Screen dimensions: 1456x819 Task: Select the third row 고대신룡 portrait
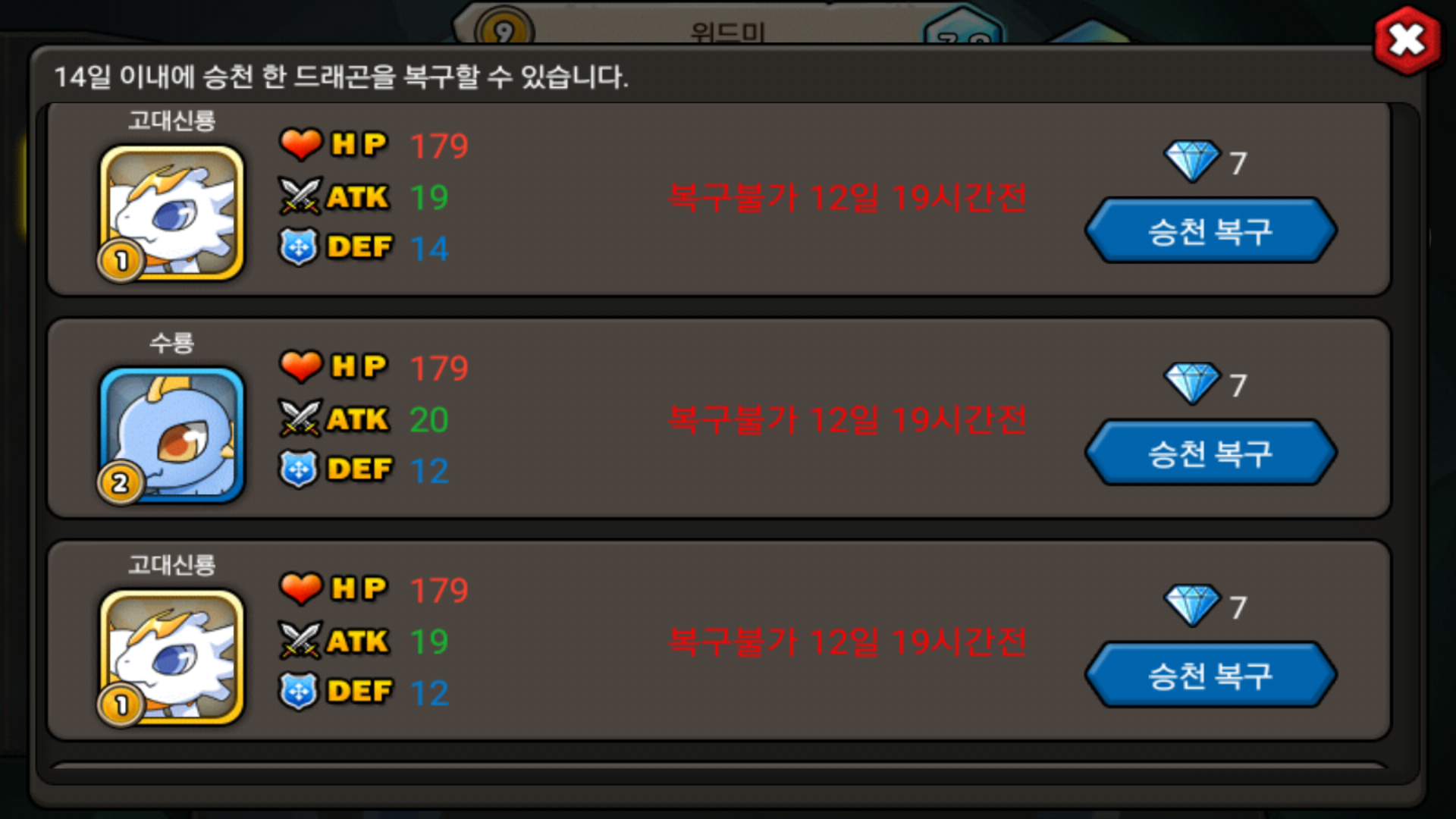click(x=172, y=657)
